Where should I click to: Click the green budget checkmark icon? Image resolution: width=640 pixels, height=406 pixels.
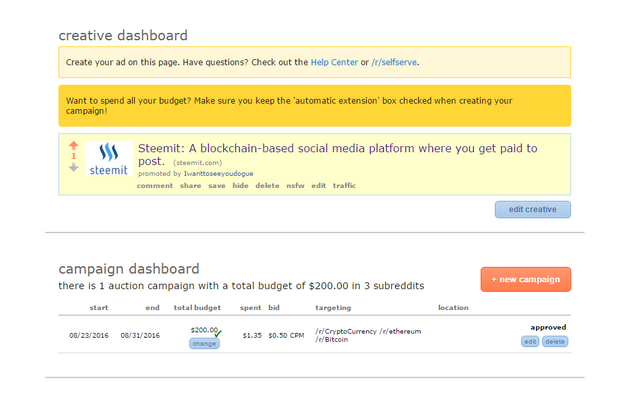pos(218,333)
